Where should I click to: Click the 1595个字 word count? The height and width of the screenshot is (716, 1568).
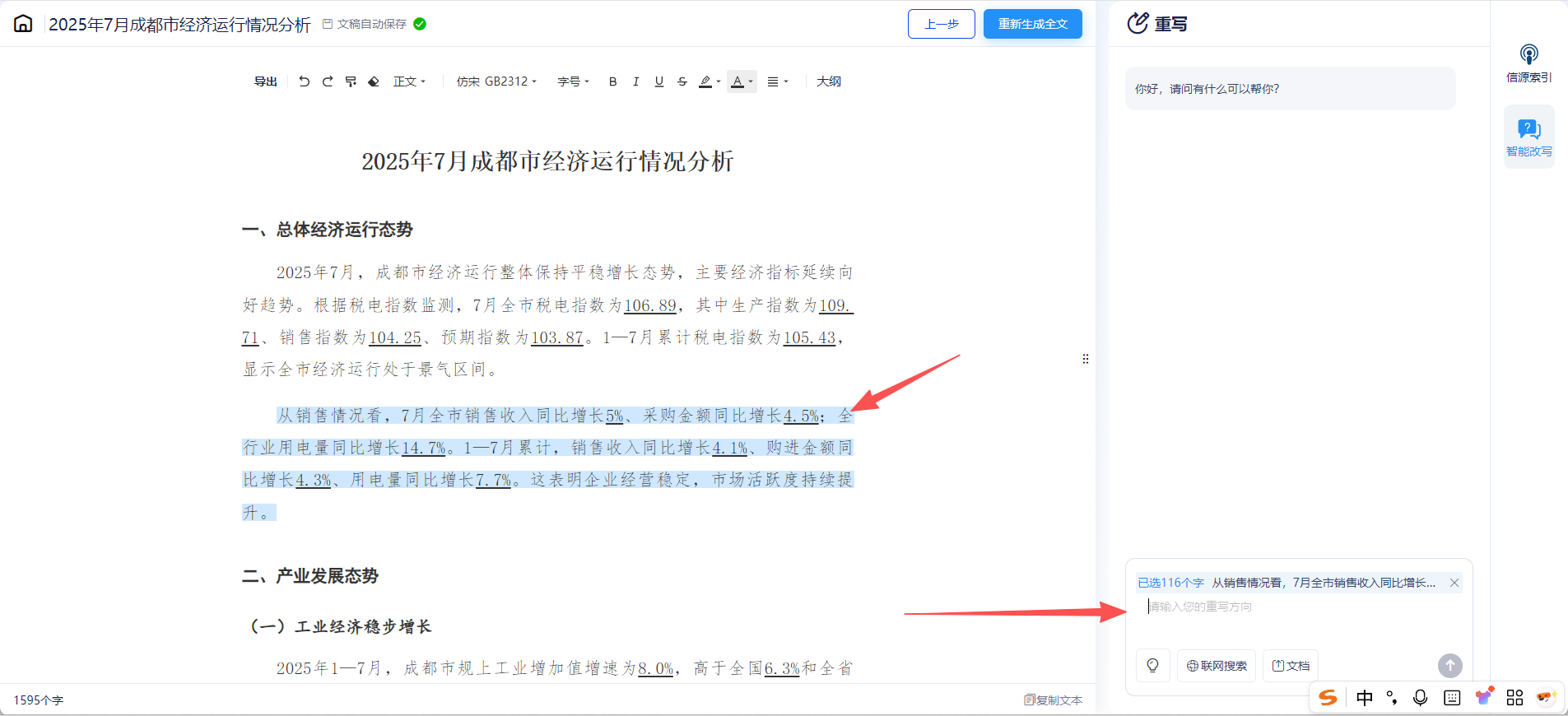[x=38, y=700]
